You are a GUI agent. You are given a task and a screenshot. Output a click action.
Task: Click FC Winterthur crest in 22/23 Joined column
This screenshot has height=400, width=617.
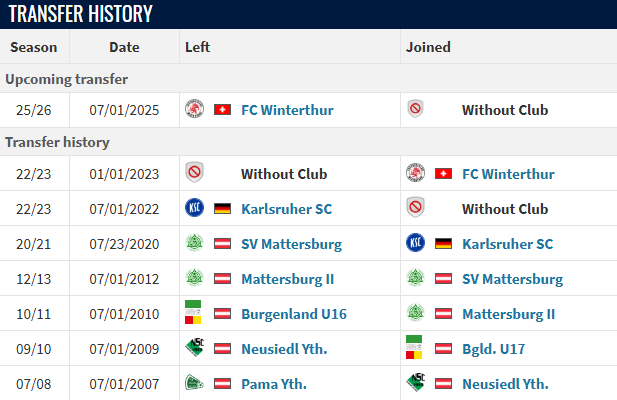[x=416, y=173]
